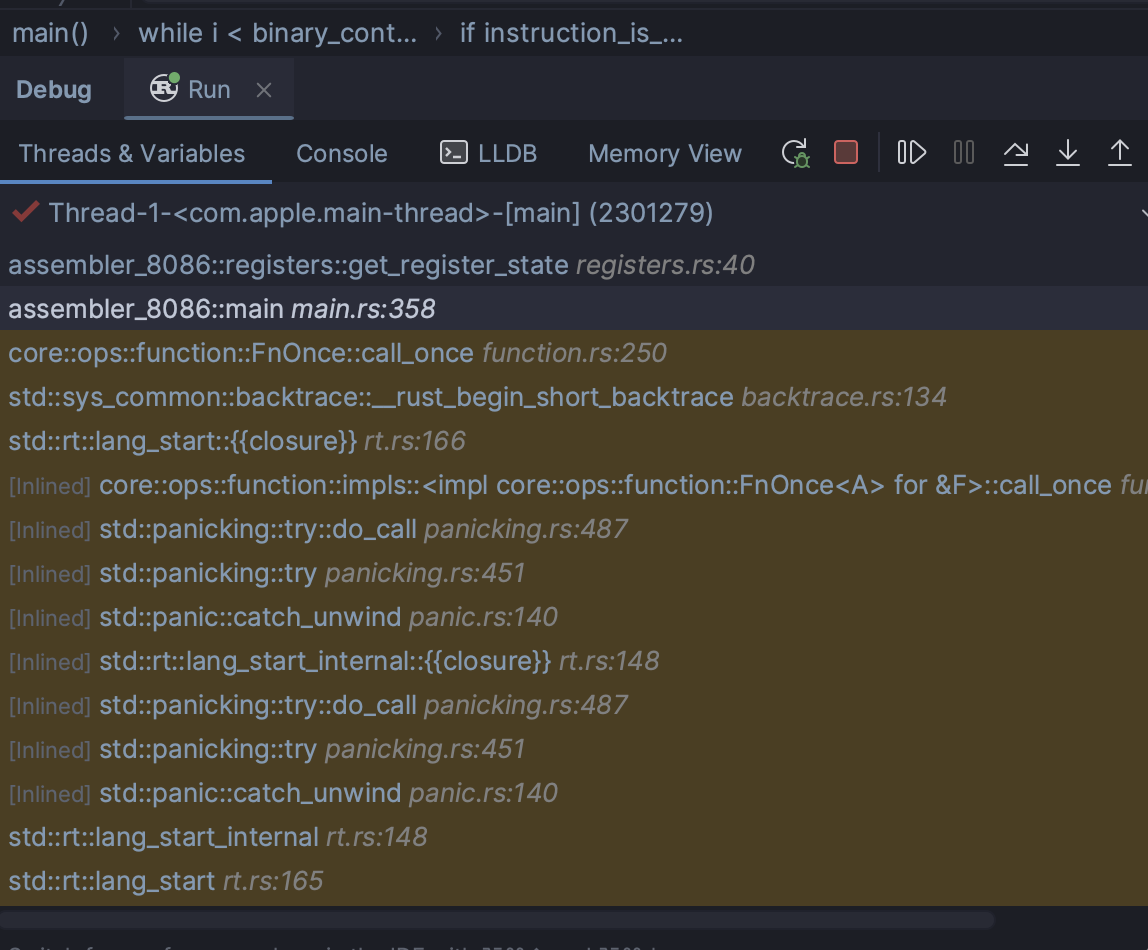Click main() in the breadcrumb bar
Image resolution: width=1148 pixels, height=950 pixels.
coord(50,33)
